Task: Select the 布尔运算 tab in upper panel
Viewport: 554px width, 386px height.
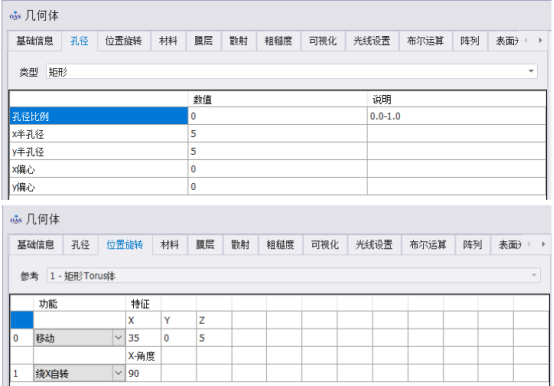Action: click(425, 41)
